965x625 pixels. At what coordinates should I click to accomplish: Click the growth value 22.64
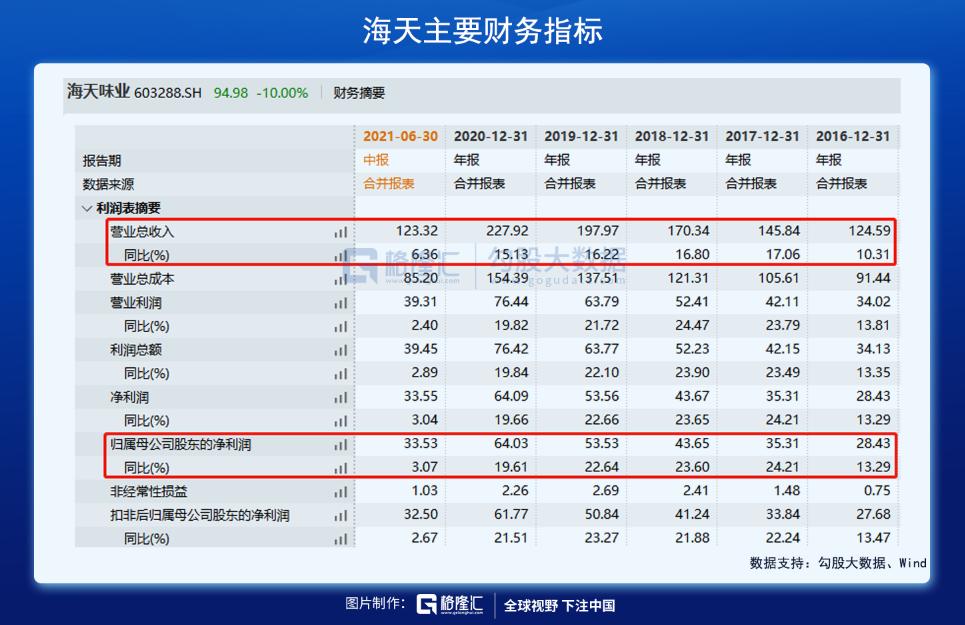pyautogui.click(x=601, y=468)
